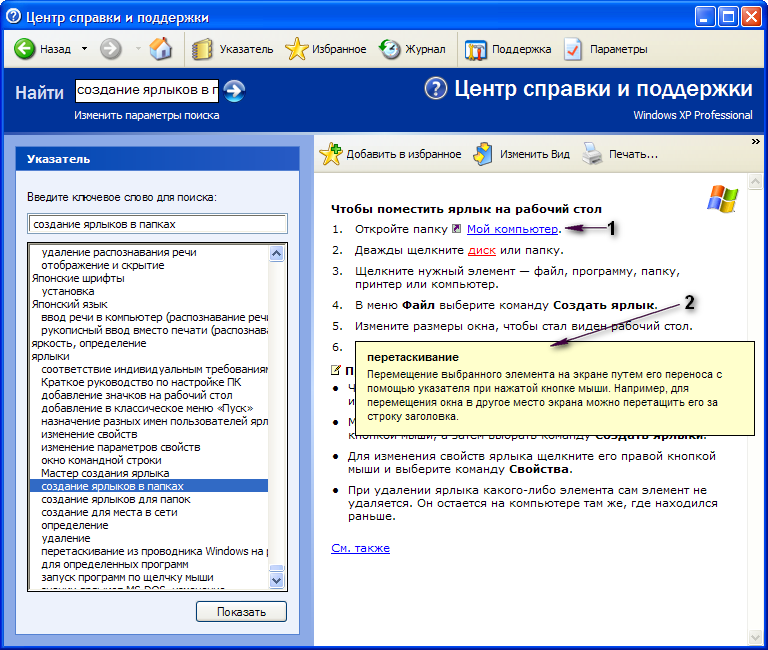This screenshot has width=768, height=650.
Task: Select index entry отображение и скрытие
Action: (103, 265)
